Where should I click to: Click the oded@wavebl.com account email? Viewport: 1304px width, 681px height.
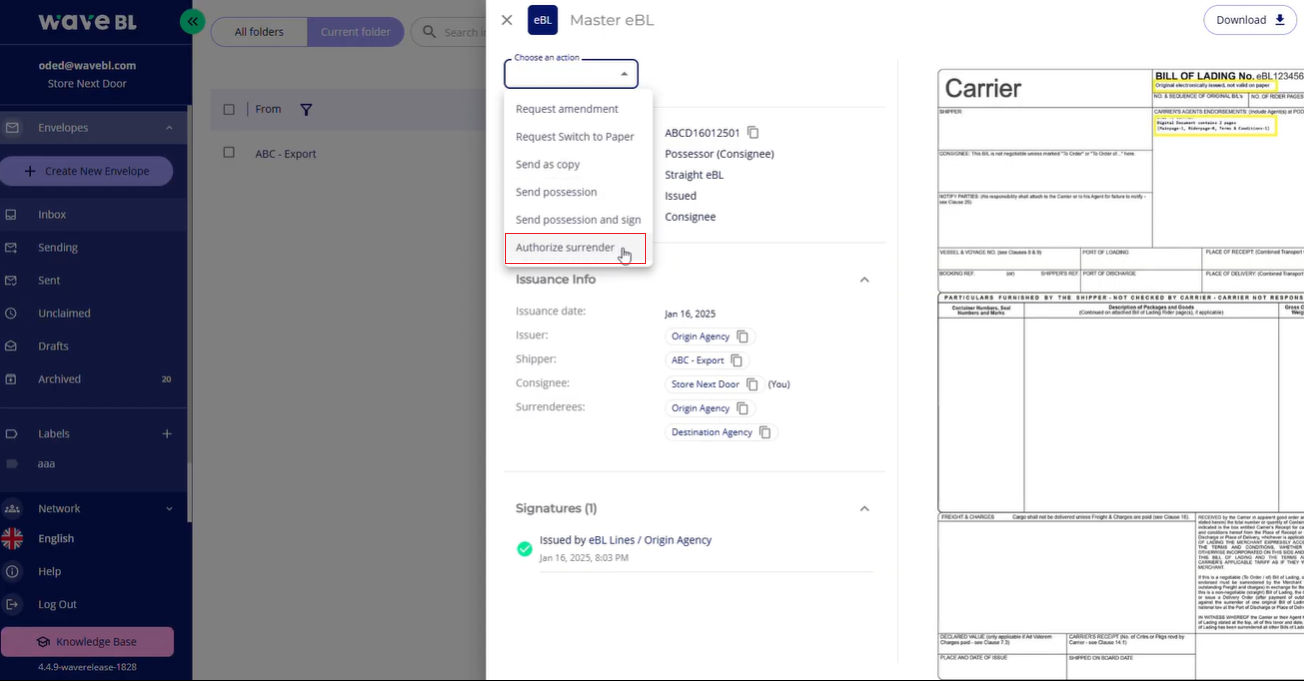[87, 66]
